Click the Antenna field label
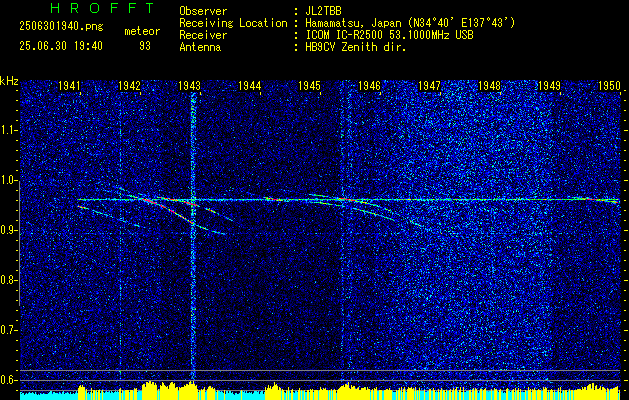The width and height of the screenshot is (629, 400). [200, 47]
